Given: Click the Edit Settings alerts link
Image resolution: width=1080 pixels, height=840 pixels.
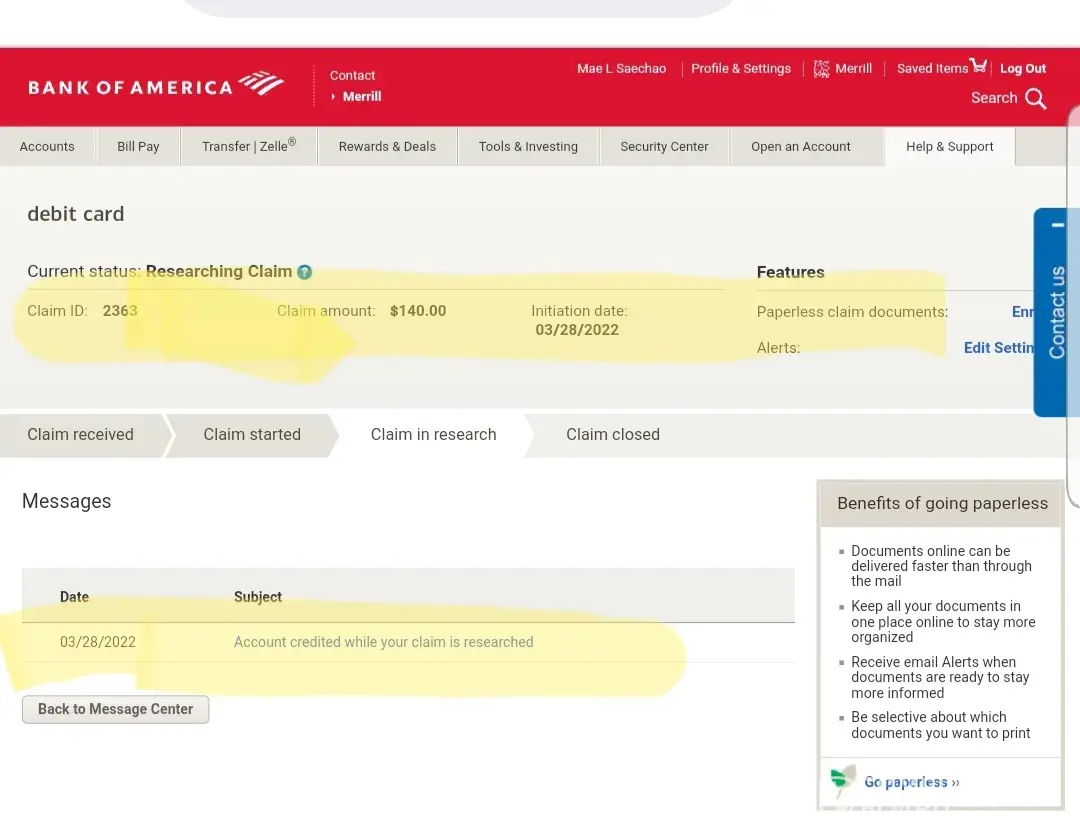Looking at the screenshot, I should 998,348.
